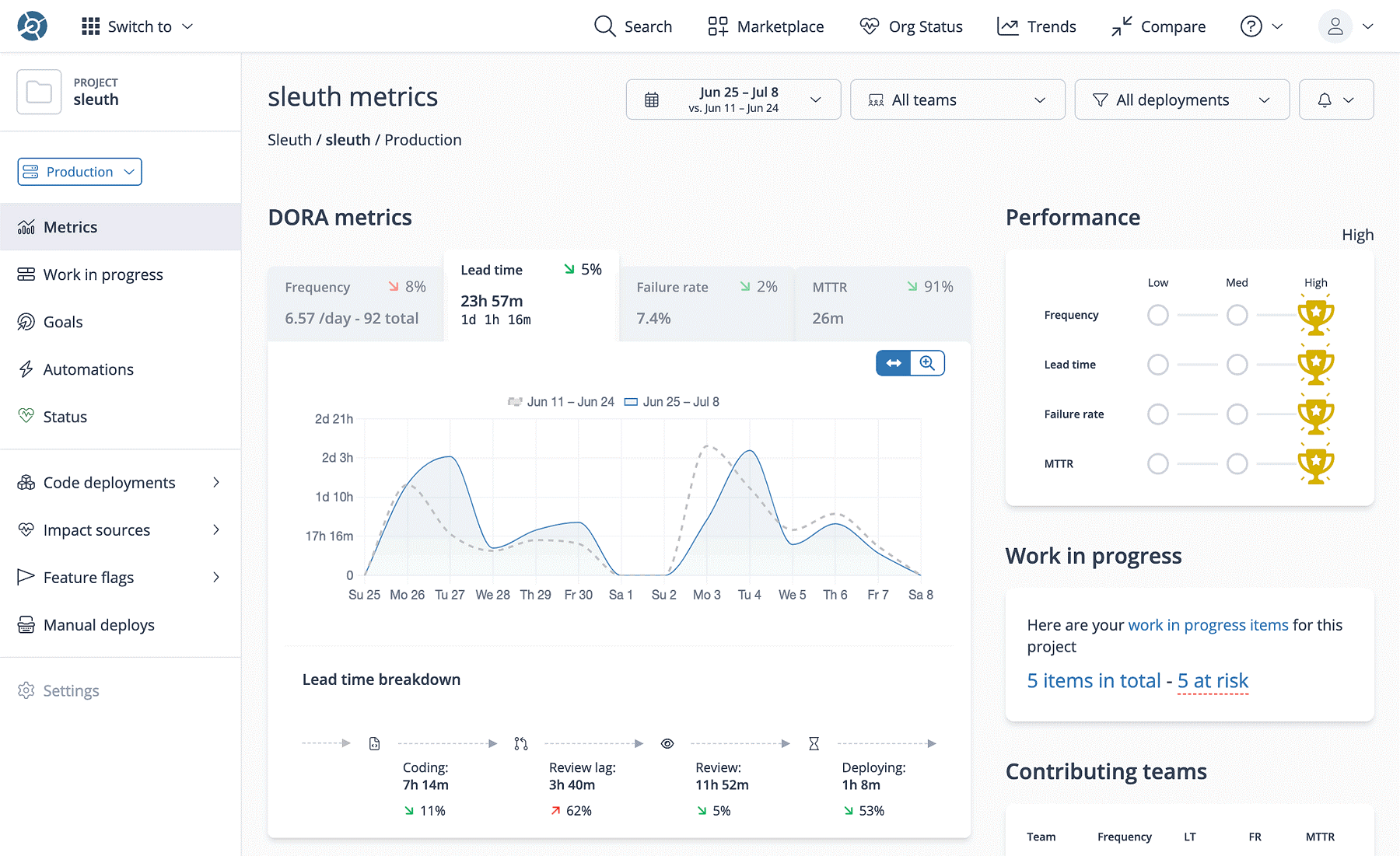Click the sleuth project folder icon
This screenshot has width=1400, height=856.
[39, 93]
